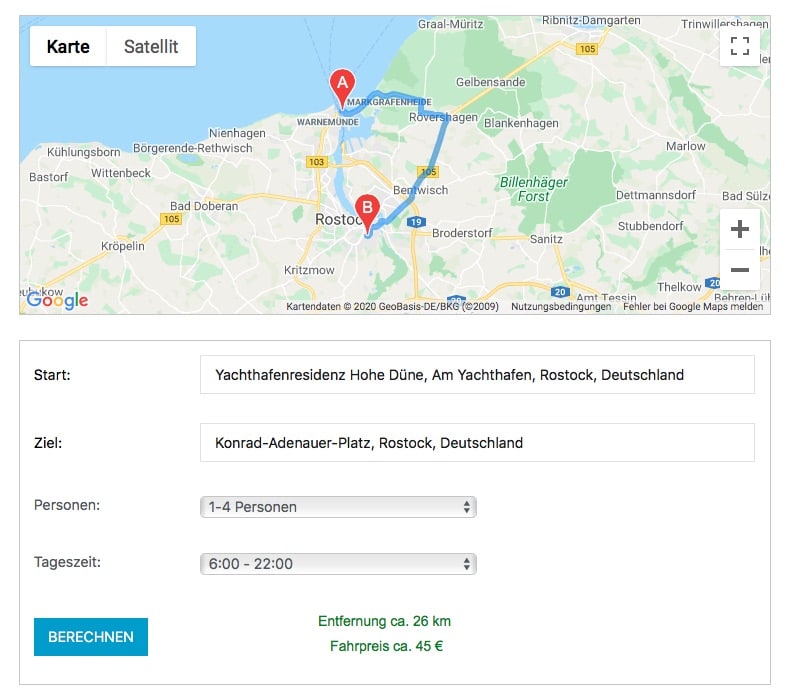Zoom in with the plus button
The height and width of the screenshot is (700, 790).
point(739,229)
